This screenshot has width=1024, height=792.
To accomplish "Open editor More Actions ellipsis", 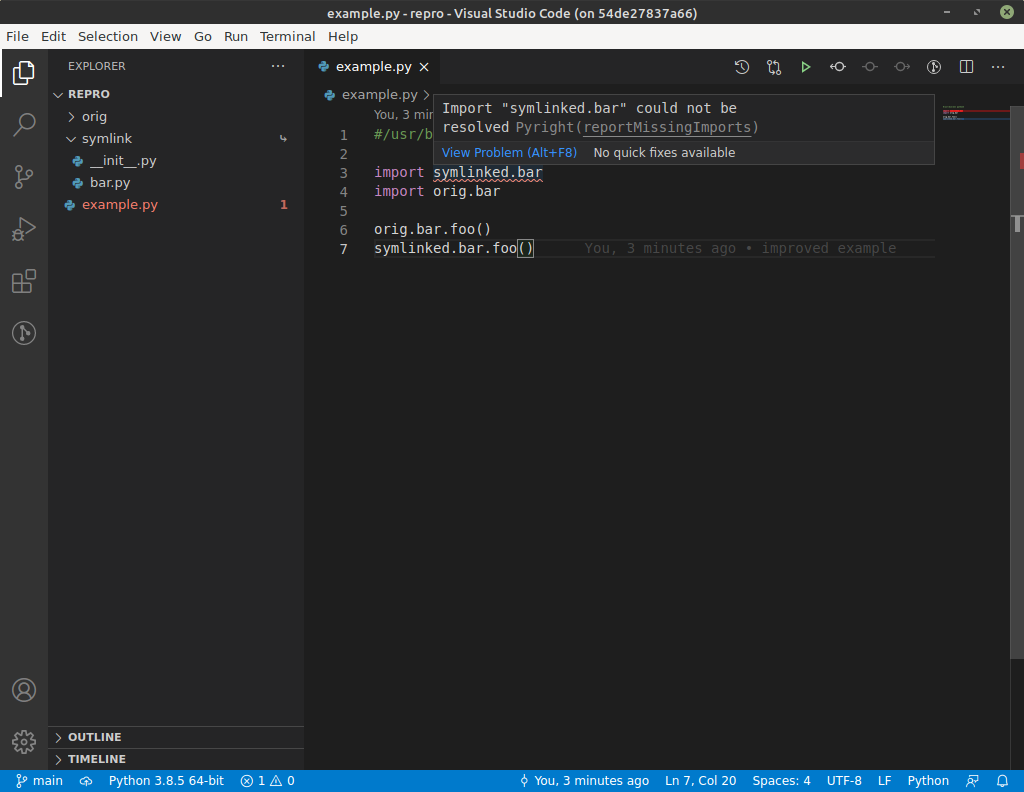I will tap(998, 67).
